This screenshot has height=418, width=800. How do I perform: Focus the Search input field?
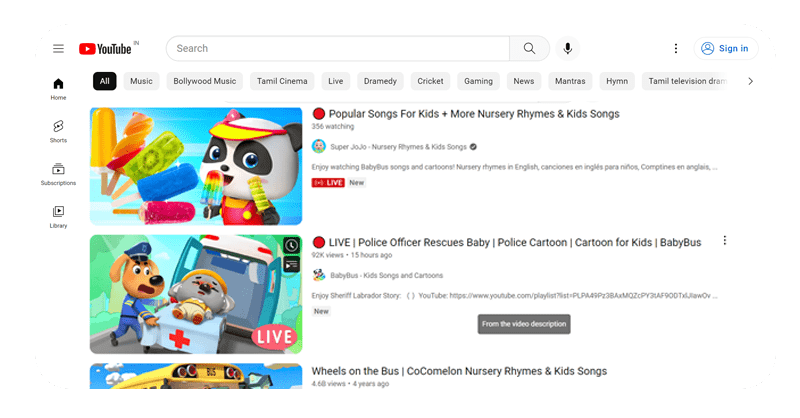click(338, 48)
